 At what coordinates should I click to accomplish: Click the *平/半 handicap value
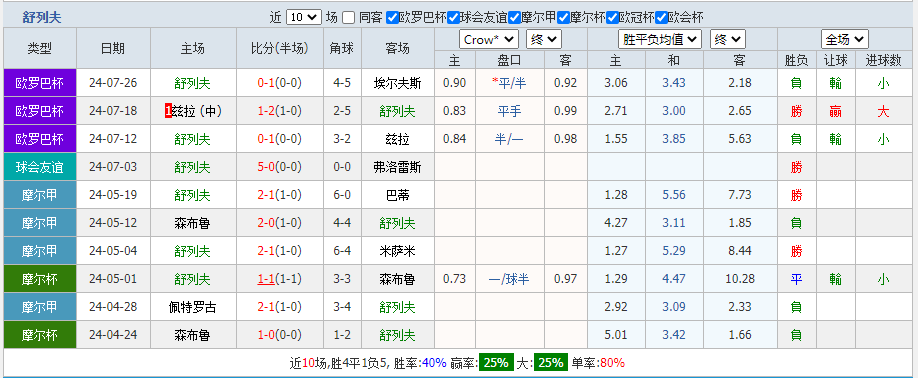tap(509, 83)
